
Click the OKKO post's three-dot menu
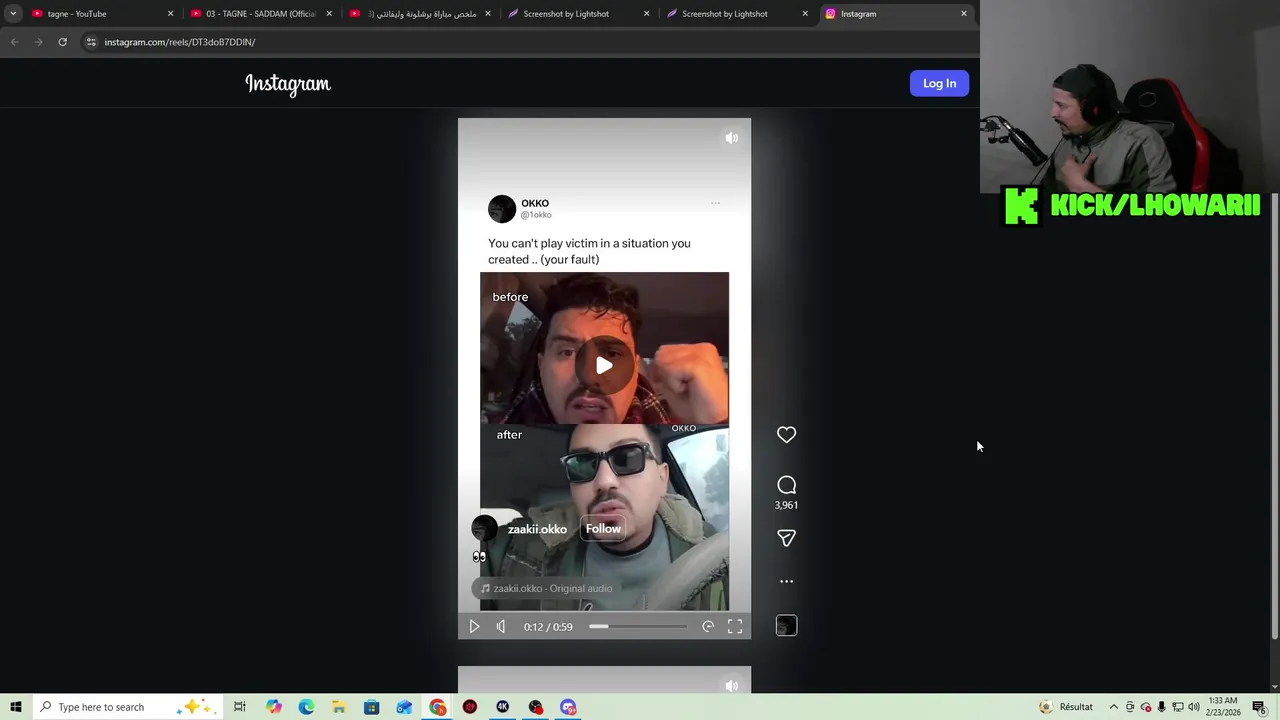coord(715,203)
